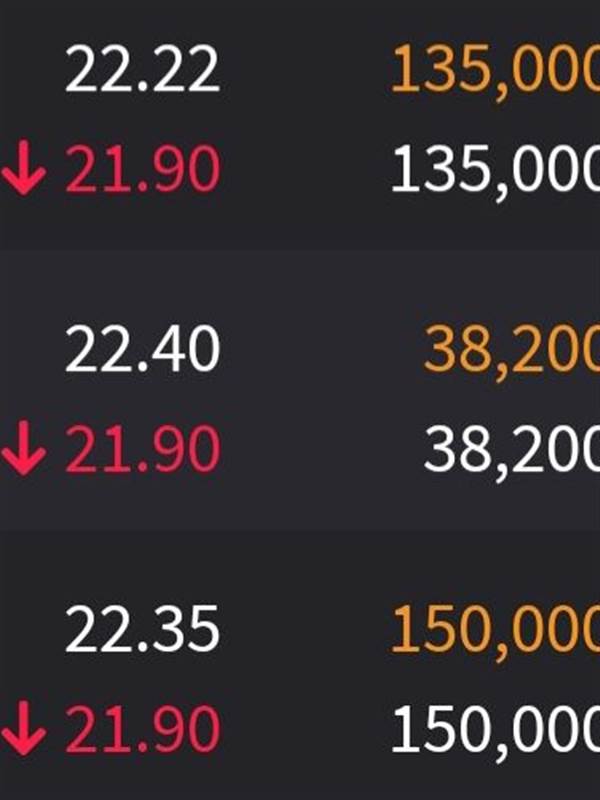Click the orange 135,000 quantity

(x=495, y=72)
